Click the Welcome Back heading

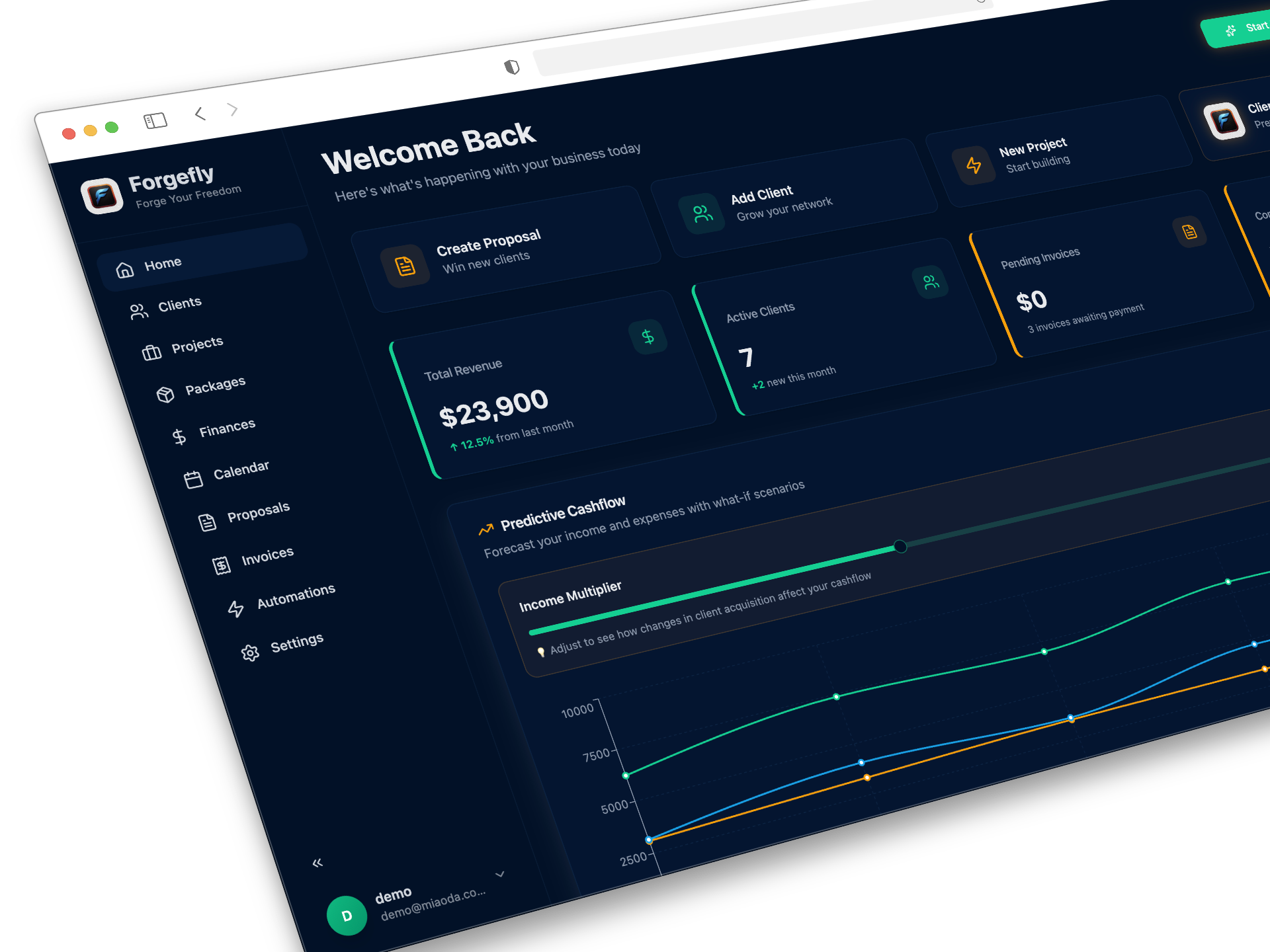pyautogui.click(x=429, y=149)
